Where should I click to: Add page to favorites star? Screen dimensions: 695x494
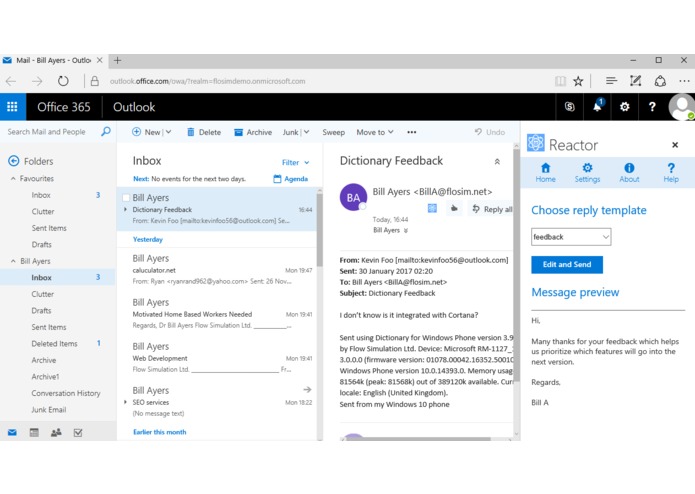pos(578,81)
